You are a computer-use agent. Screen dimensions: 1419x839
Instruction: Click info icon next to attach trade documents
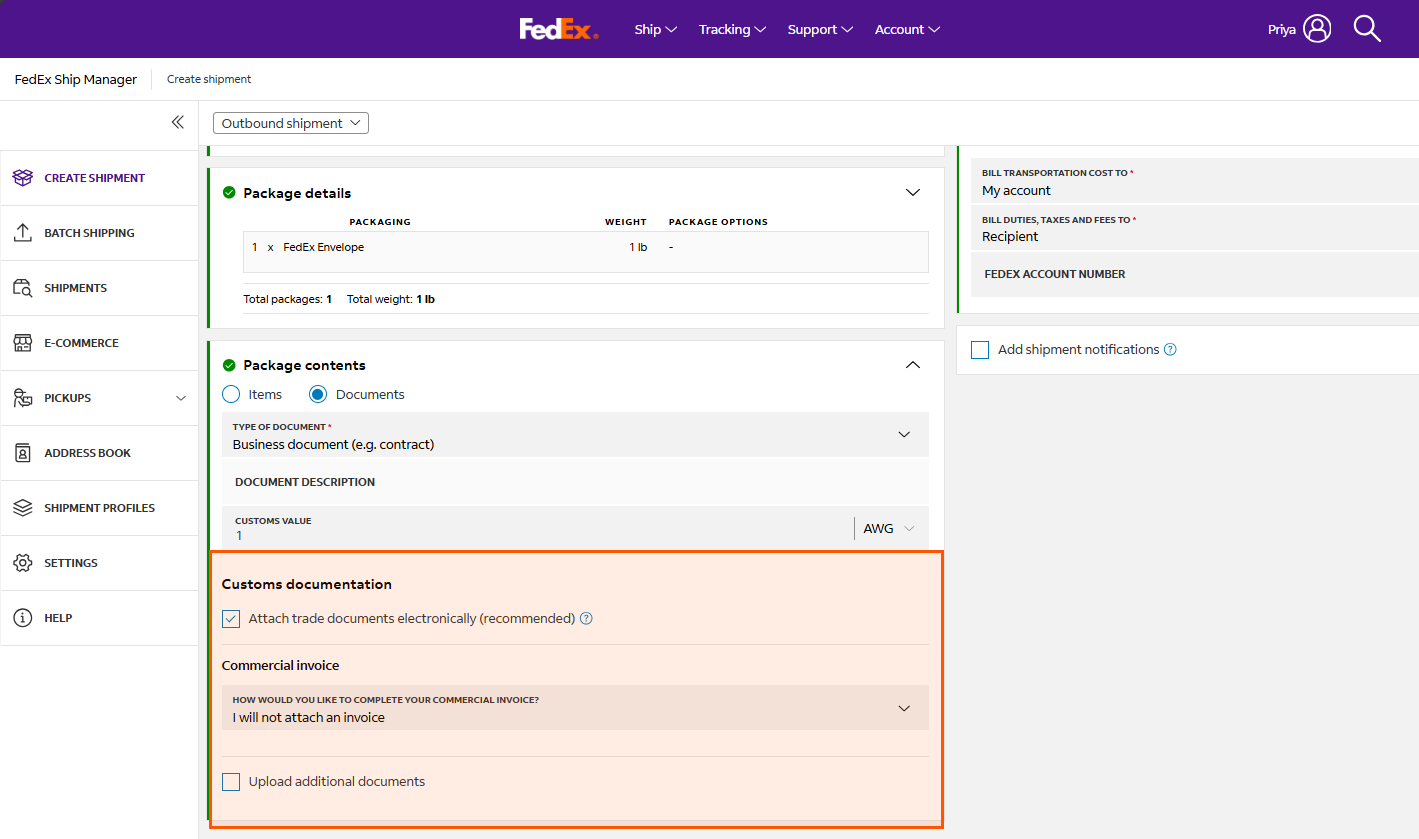point(586,619)
